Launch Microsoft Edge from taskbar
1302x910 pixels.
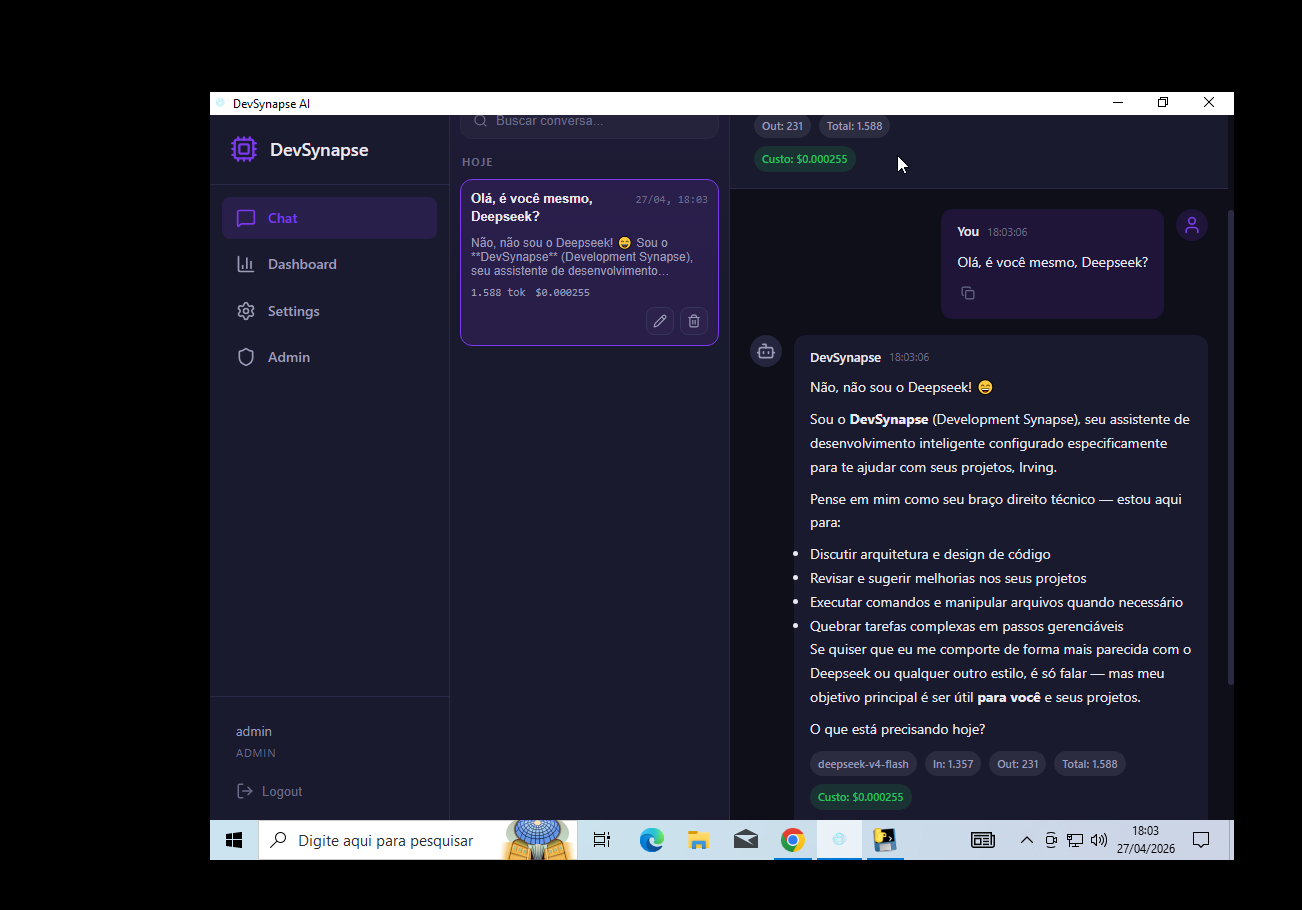[652, 840]
